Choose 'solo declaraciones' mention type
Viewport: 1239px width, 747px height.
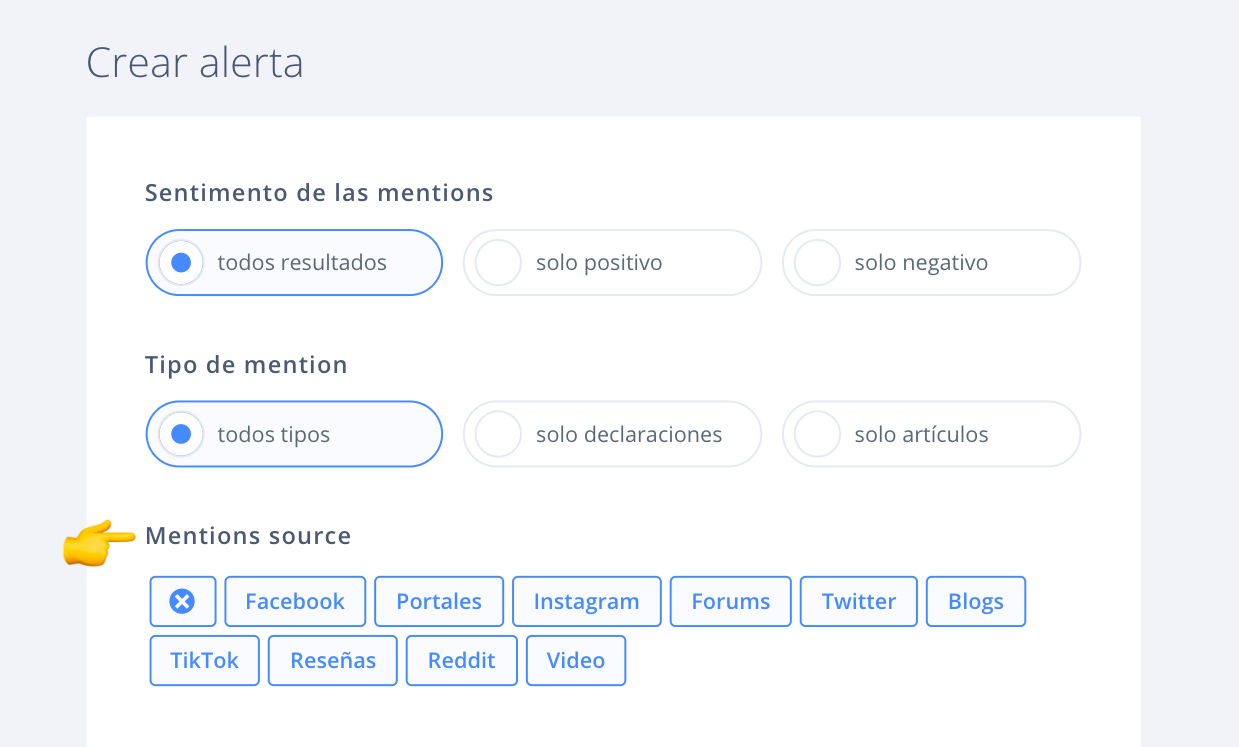click(x=612, y=434)
